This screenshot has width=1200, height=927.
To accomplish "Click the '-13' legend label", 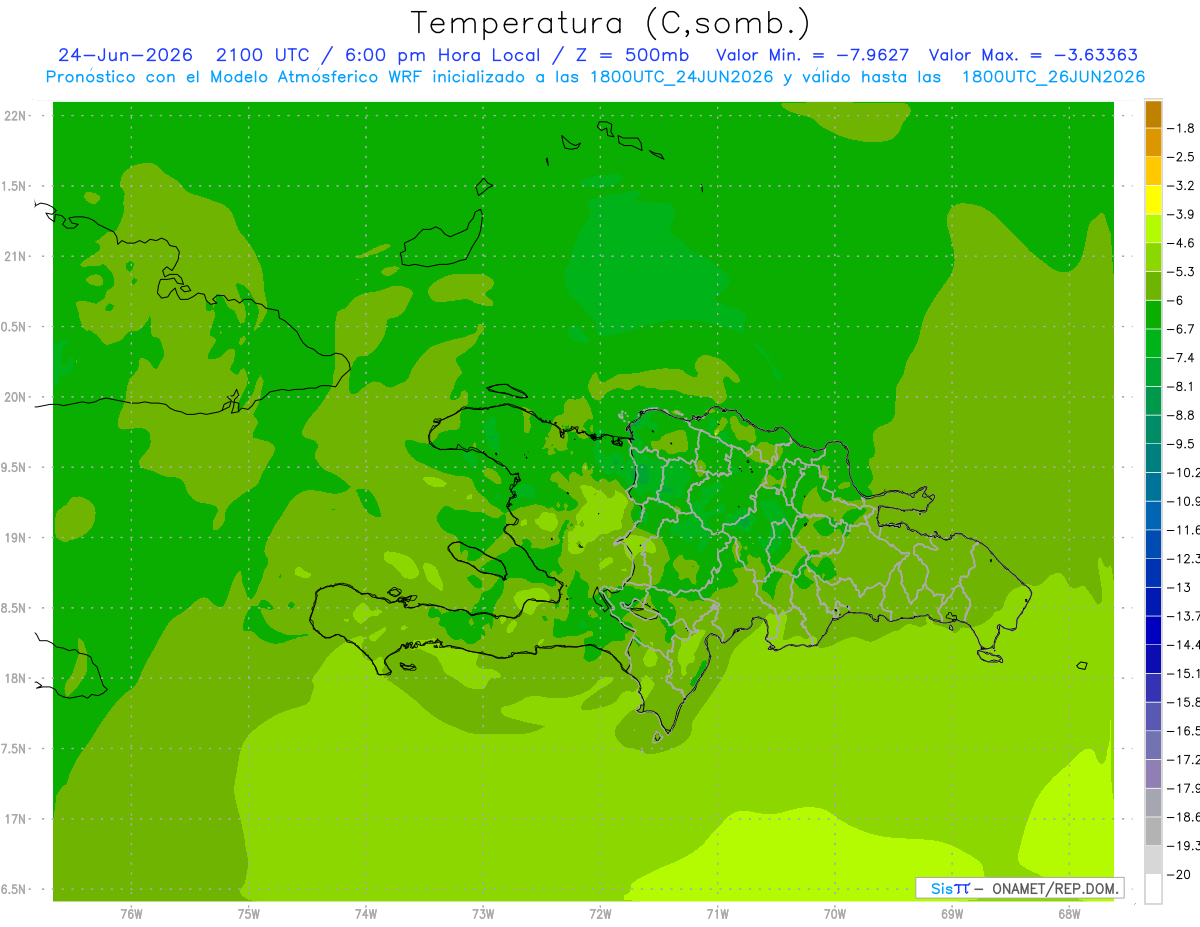I will [x=1178, y=588].
